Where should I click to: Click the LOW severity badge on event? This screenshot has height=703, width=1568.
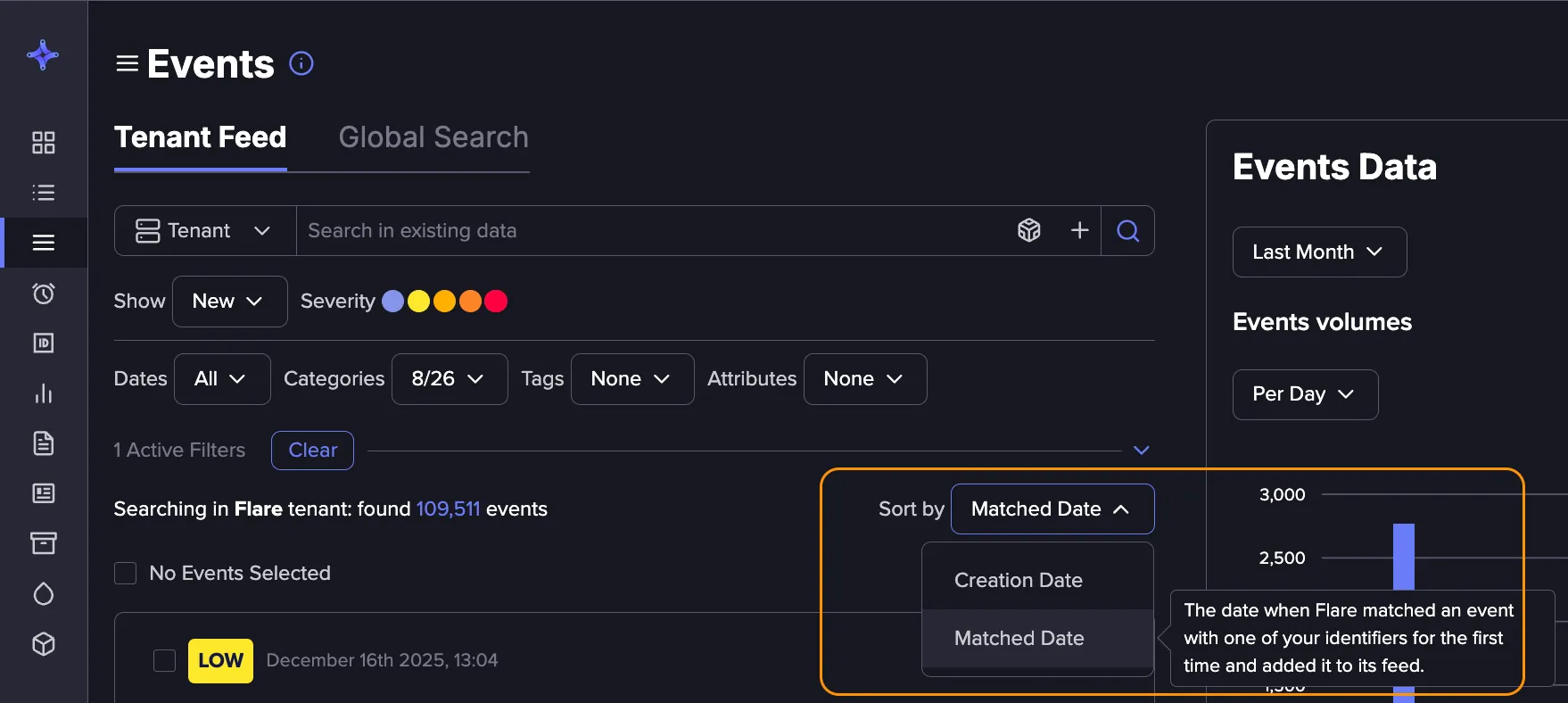click(x=220, y=660)
